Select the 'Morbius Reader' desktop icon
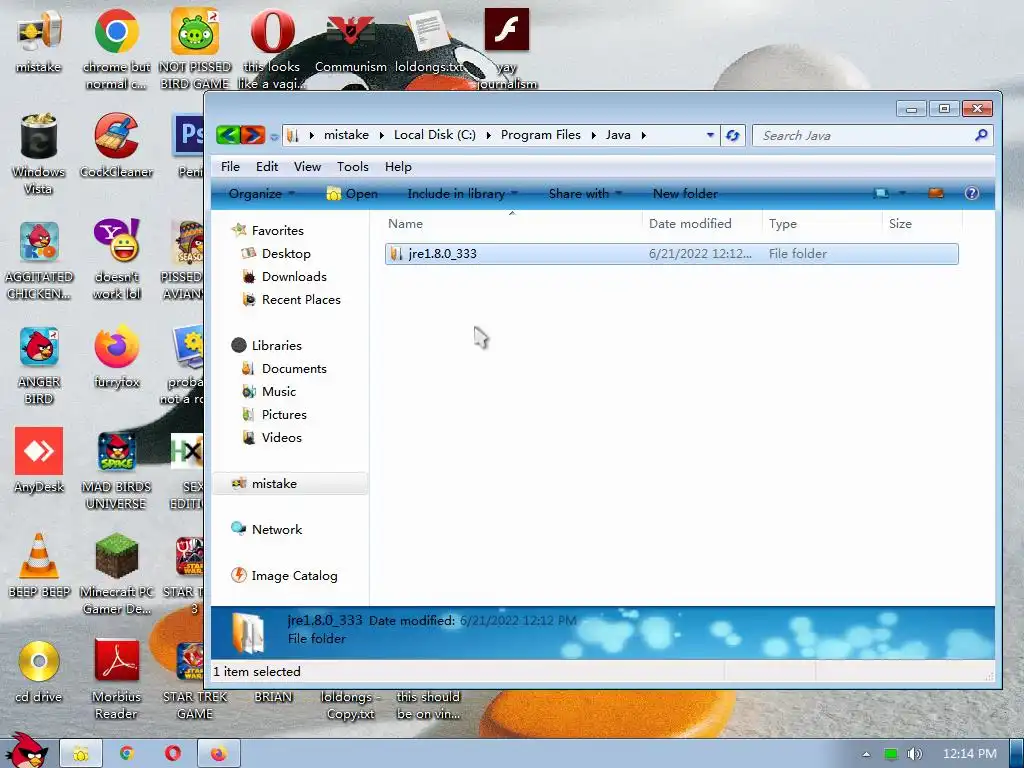This screenshot has height=768, width=1024. coord(116,679)
